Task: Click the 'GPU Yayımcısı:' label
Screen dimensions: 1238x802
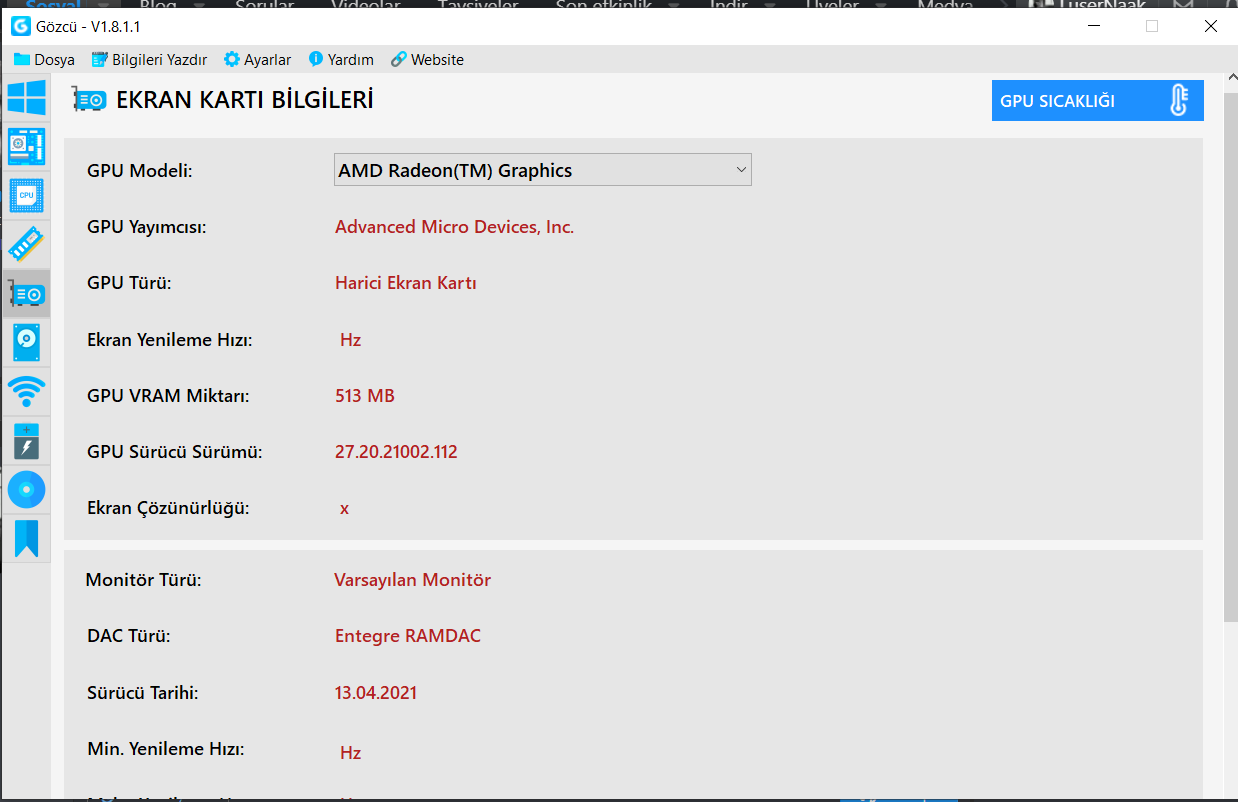Action: (146, 227)
